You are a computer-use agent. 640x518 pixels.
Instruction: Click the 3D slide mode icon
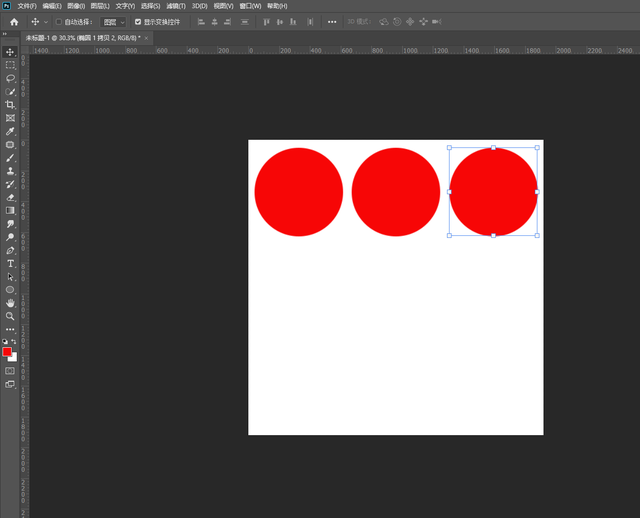click(x=423, y=22)
